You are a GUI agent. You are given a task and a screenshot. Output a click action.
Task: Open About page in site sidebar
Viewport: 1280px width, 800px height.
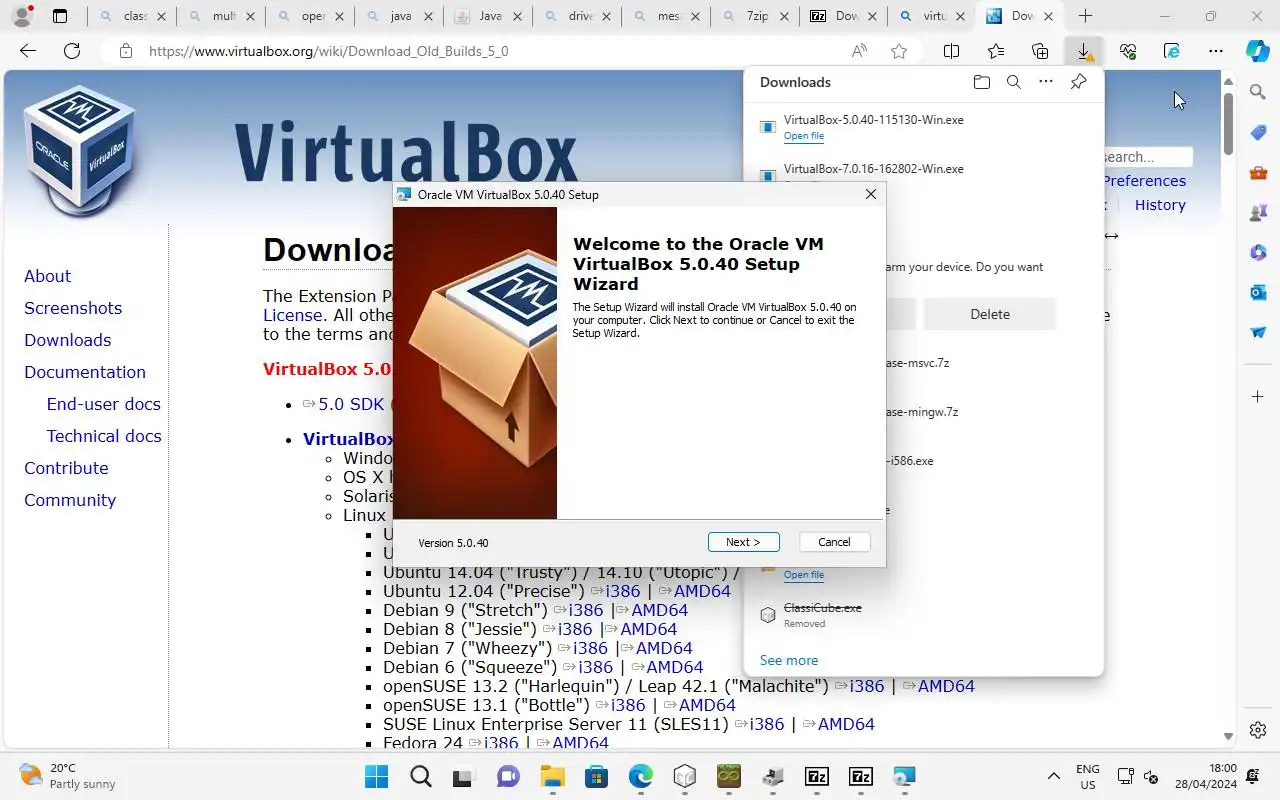click(47, 276)
